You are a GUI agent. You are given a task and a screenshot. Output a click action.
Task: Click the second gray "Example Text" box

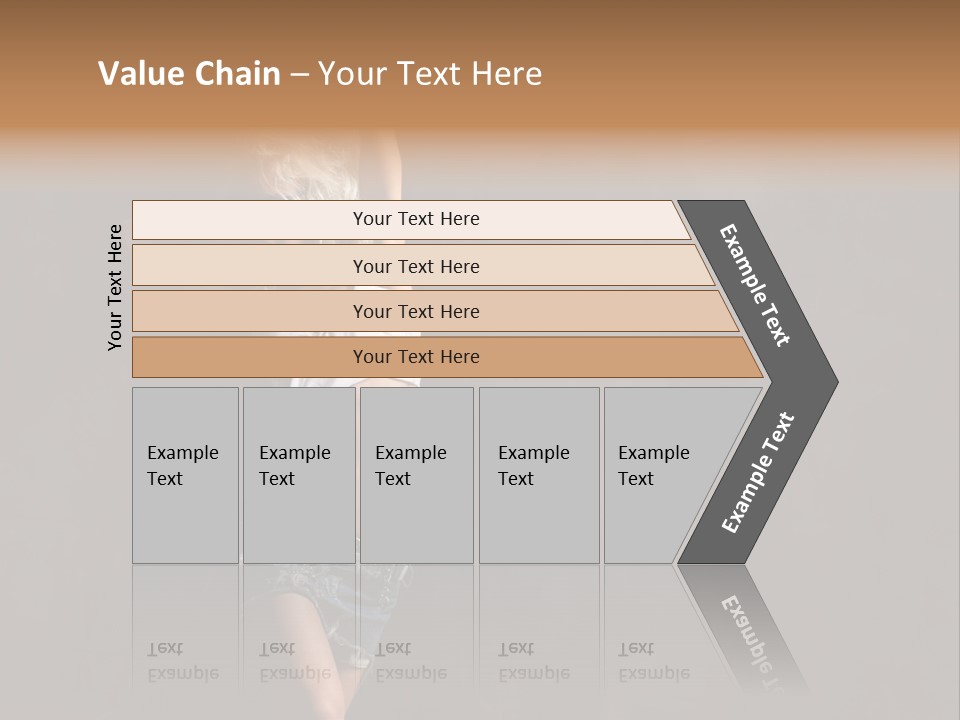[x=298, y=475]
